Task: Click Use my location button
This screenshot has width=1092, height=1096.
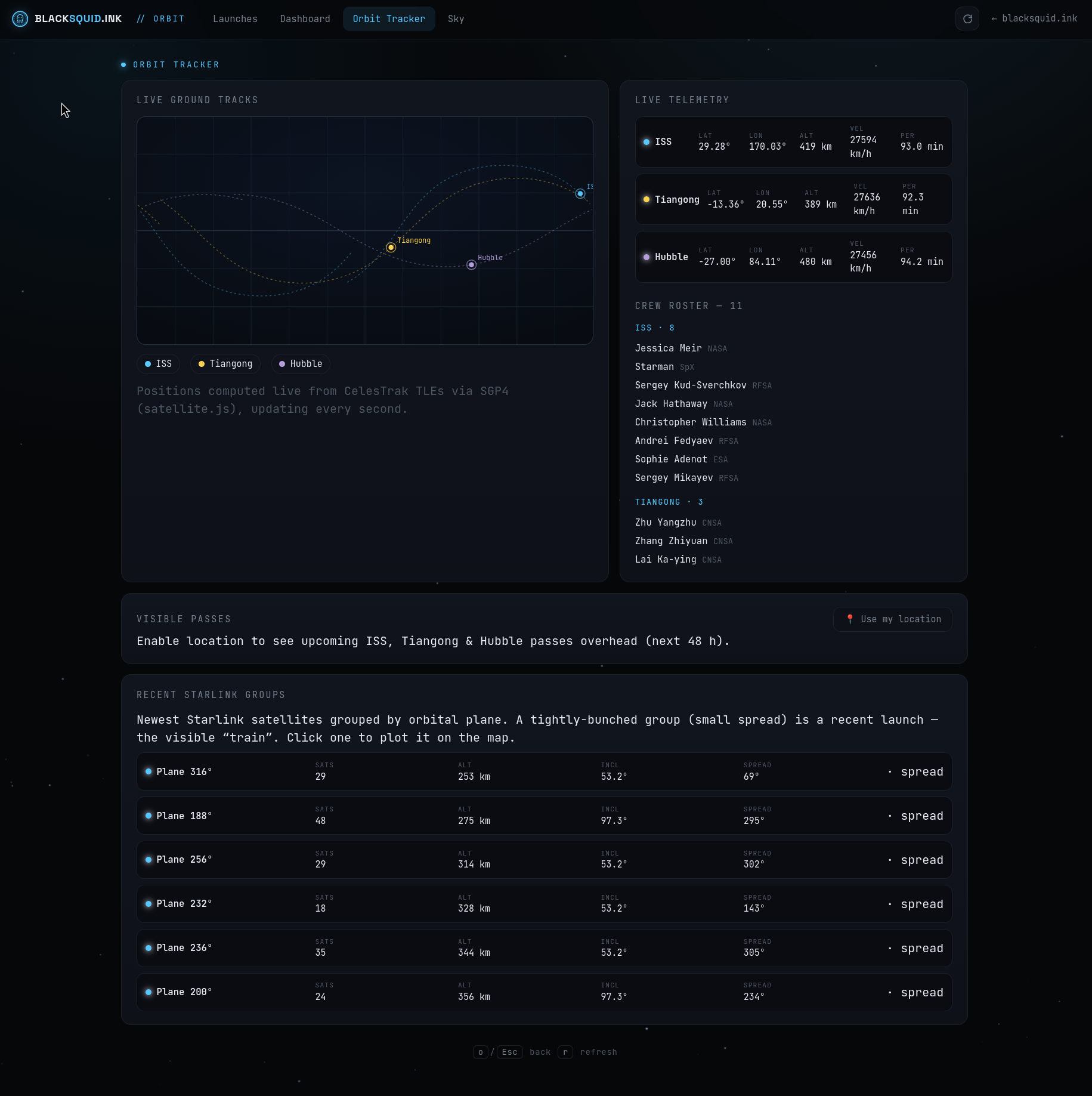Action: coord(893,619)
